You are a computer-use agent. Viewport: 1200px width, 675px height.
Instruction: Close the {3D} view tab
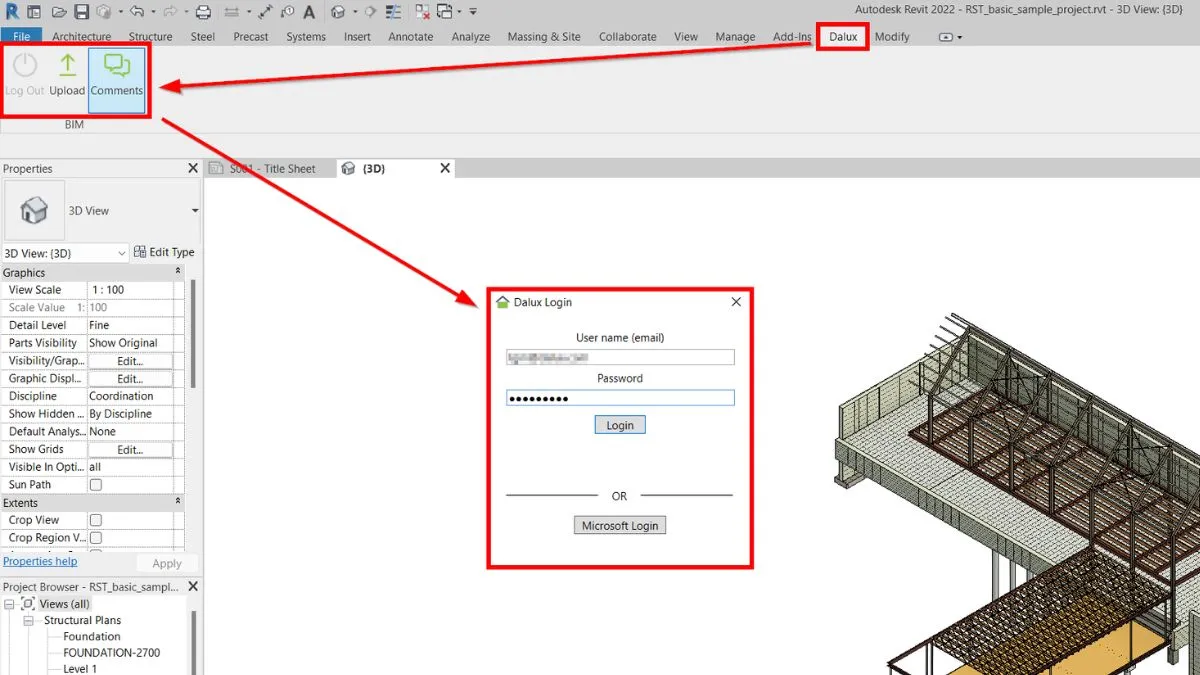(446, 168)
